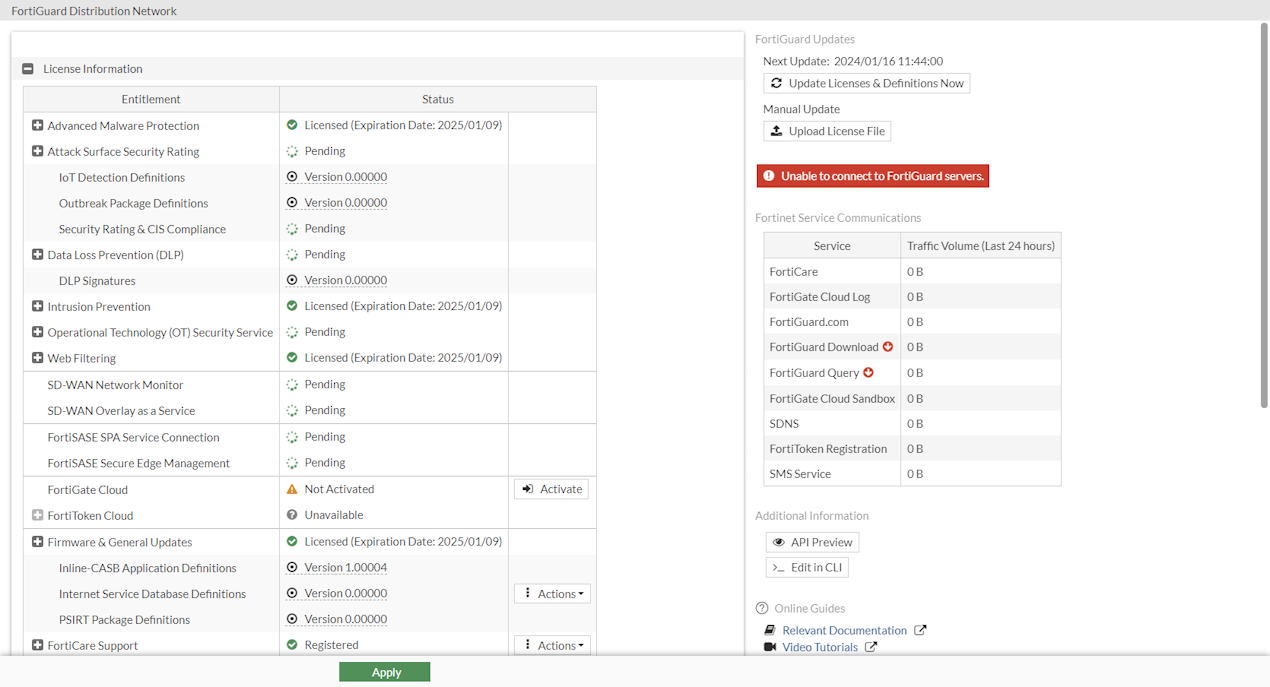Image resolution: width=1270 pixels, height=687 pixels.
Task: Click red down arrow beside FortiGuard Query
Action: click(868, 372)
